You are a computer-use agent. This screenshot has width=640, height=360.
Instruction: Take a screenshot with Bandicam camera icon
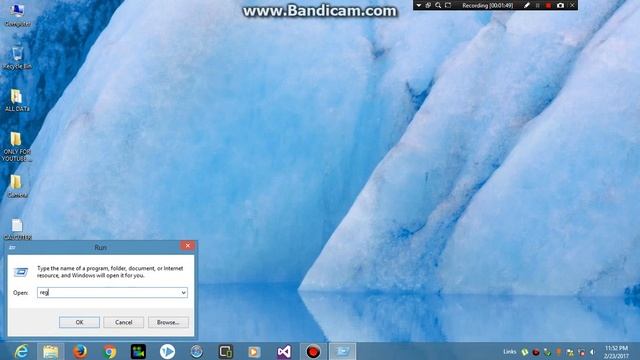560,5
